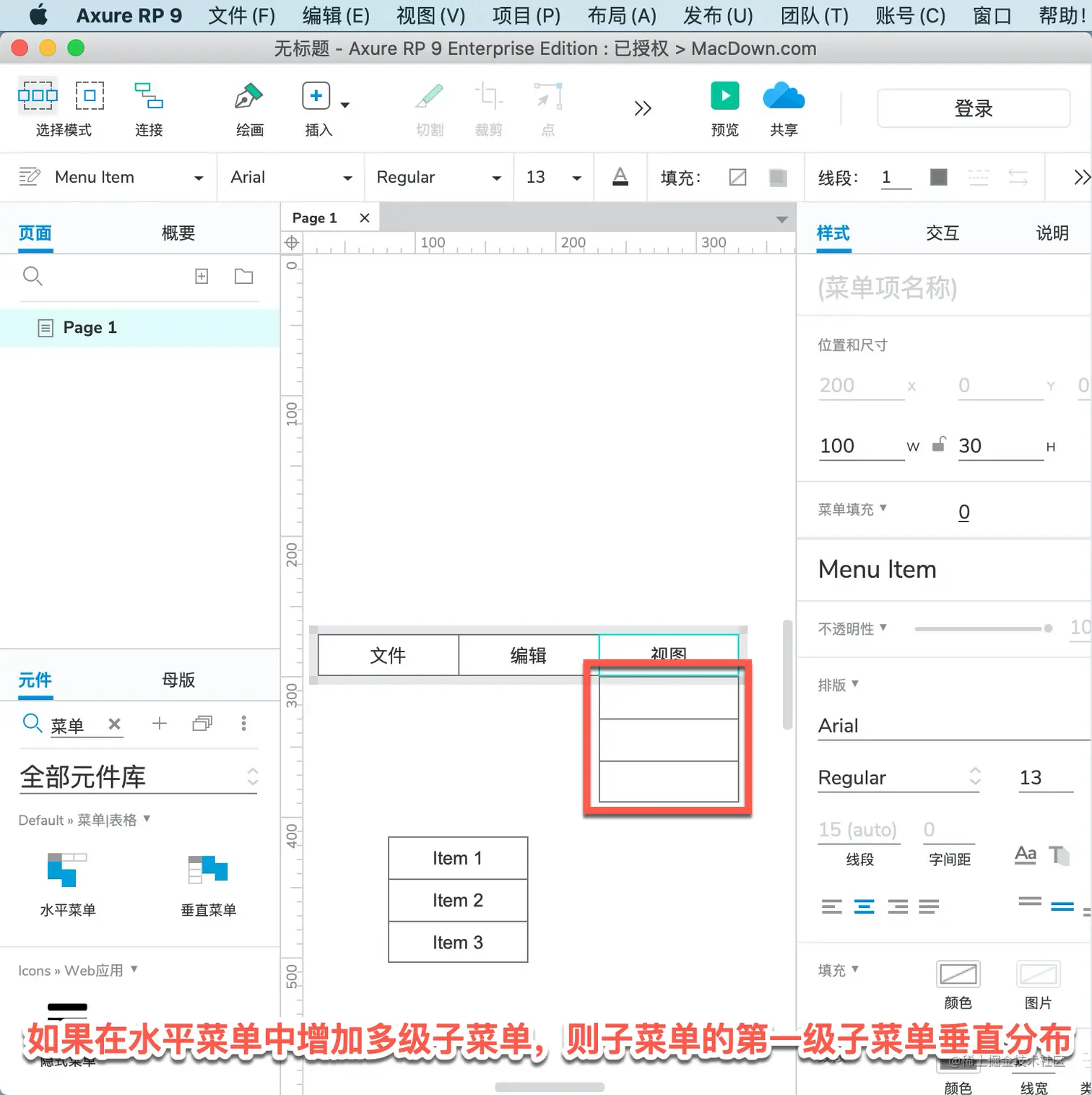Expand style toolbar overflow chevron
The image size is (1092, 1095).
click(x=1081, y=178)
